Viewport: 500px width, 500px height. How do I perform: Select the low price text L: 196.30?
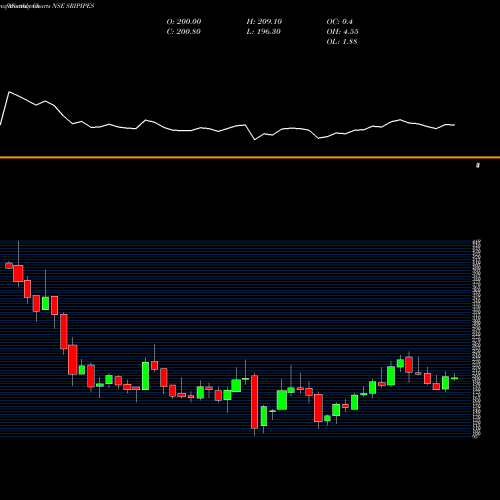263,32
